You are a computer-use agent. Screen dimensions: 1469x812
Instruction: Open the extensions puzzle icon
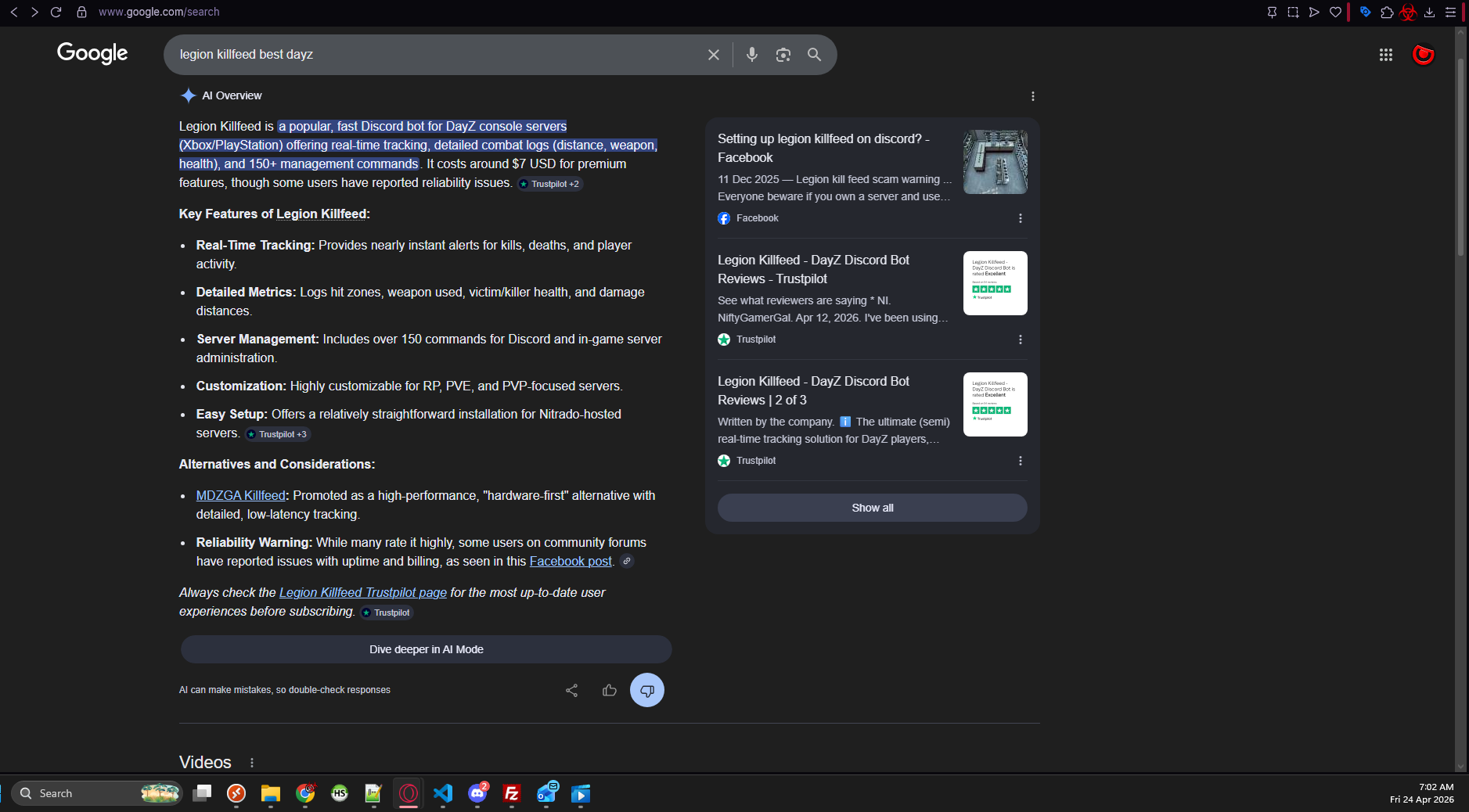(x=1387, y=12)
